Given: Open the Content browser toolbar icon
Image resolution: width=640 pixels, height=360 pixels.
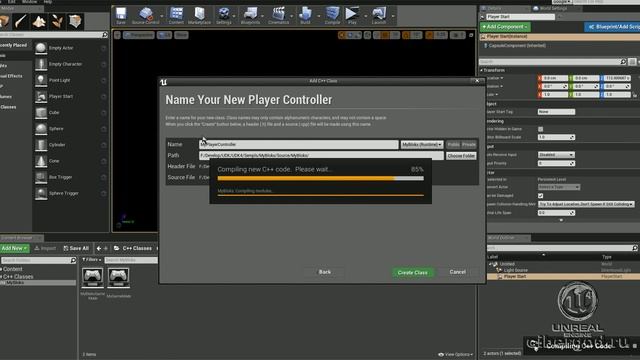Looking at the screenshot, I should pos(176,16).
